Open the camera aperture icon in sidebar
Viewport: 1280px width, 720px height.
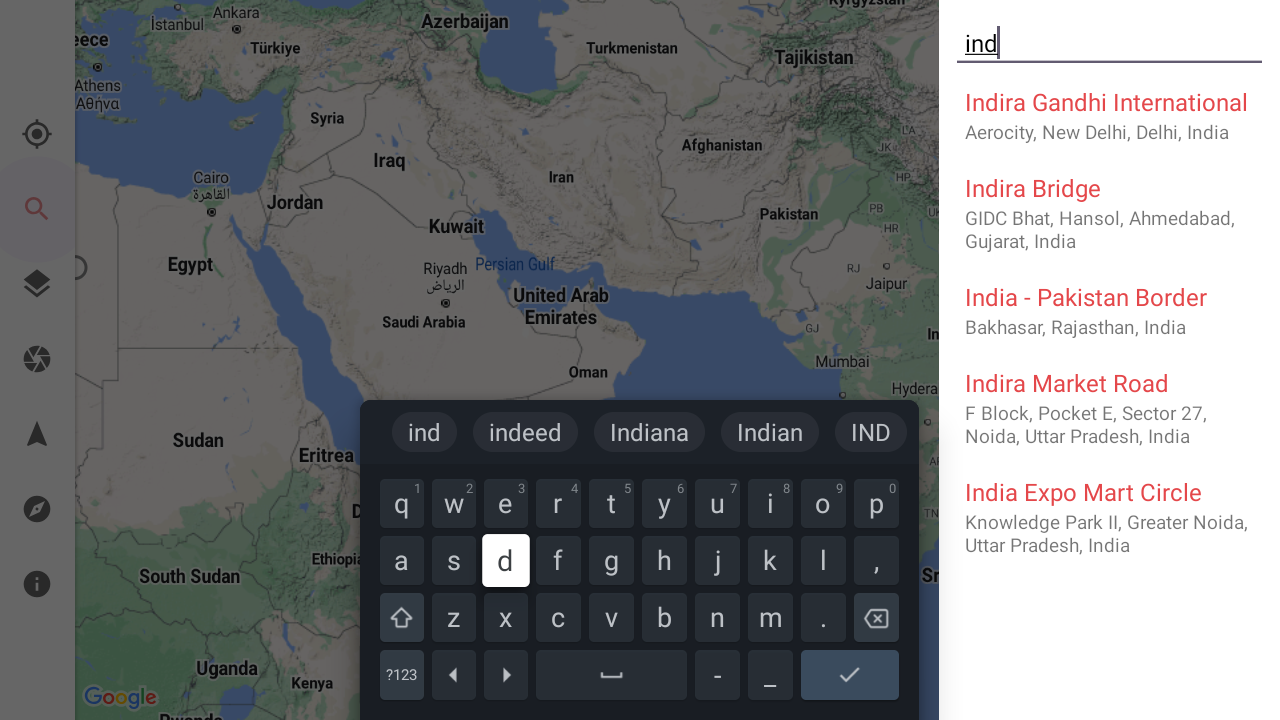tap(37, 359)
